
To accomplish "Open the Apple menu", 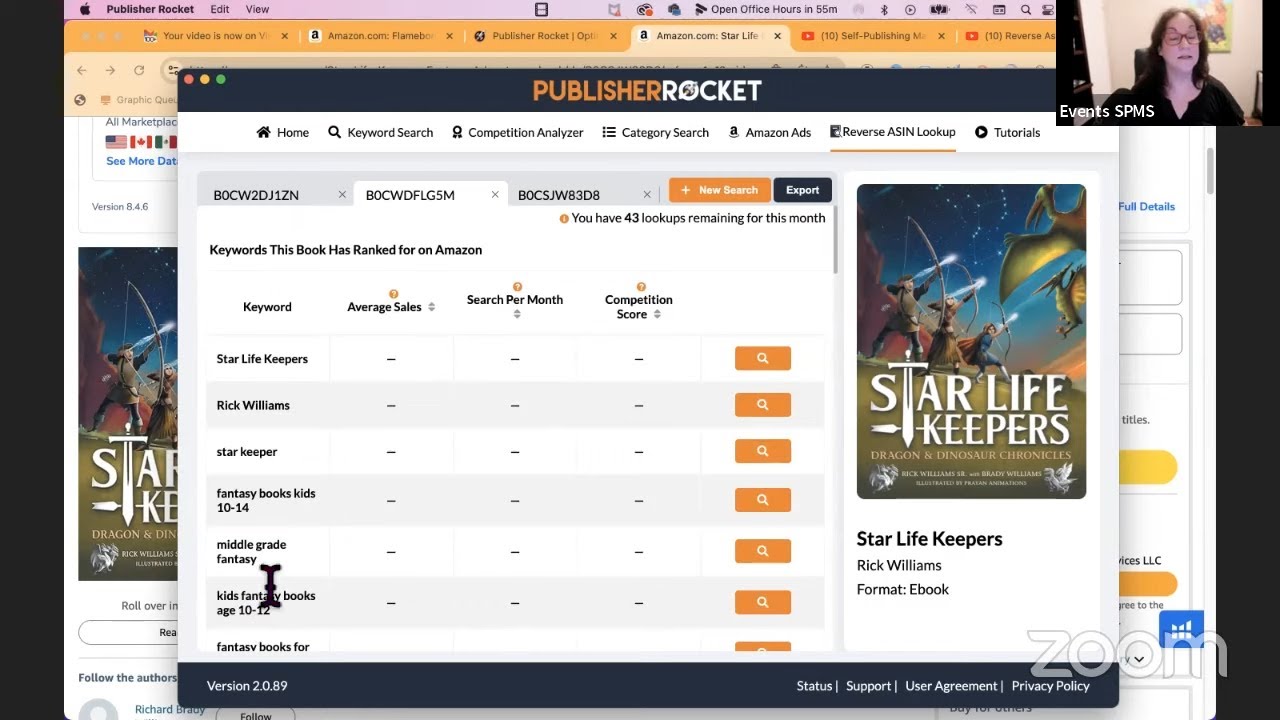I will coord(84,9).
